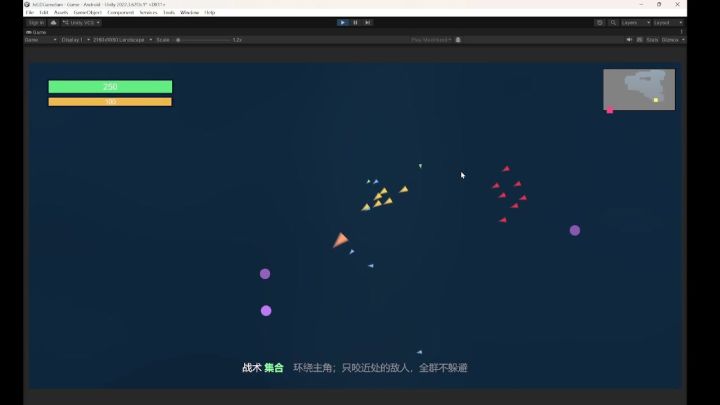This screenshot has width=720, height=405.
Task: Open the Play Maximized dropdown
Action: click(x=431, y=40)
